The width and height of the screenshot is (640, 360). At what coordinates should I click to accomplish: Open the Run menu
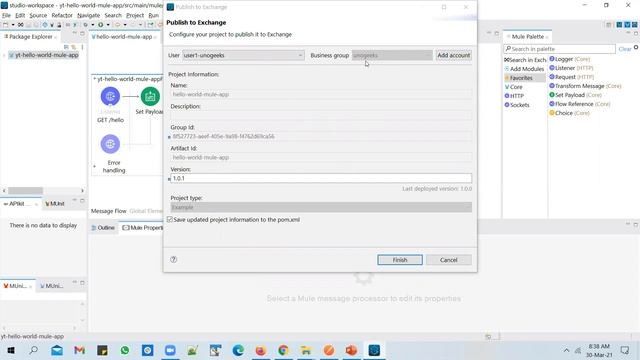click(153, 15)
